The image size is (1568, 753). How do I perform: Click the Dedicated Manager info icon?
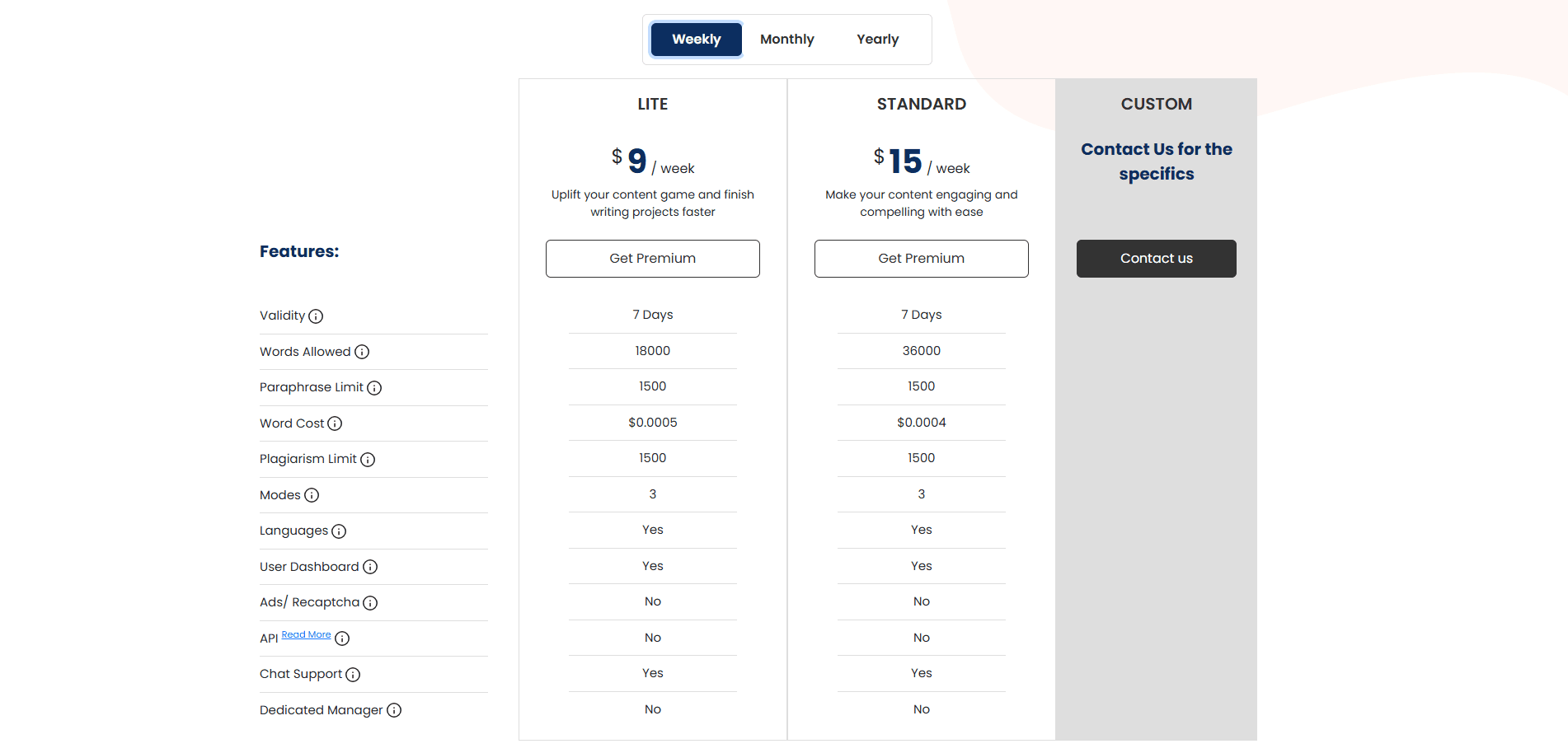[x=394, y=710]
